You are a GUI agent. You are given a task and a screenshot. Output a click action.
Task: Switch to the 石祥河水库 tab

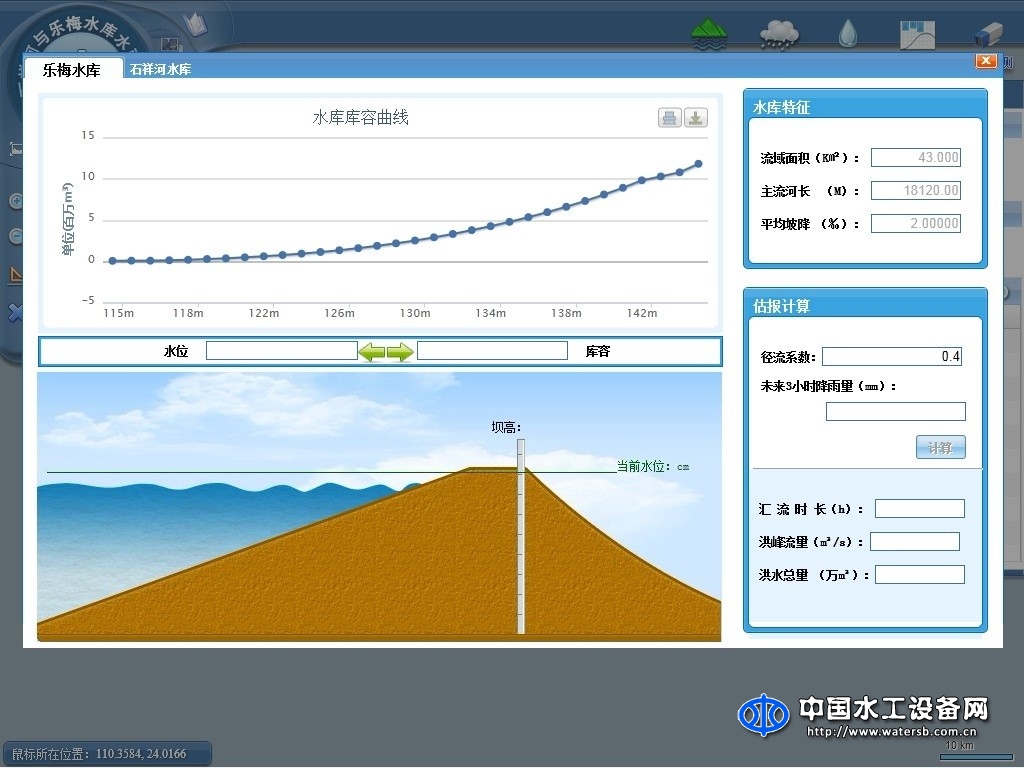coord(160,70)
